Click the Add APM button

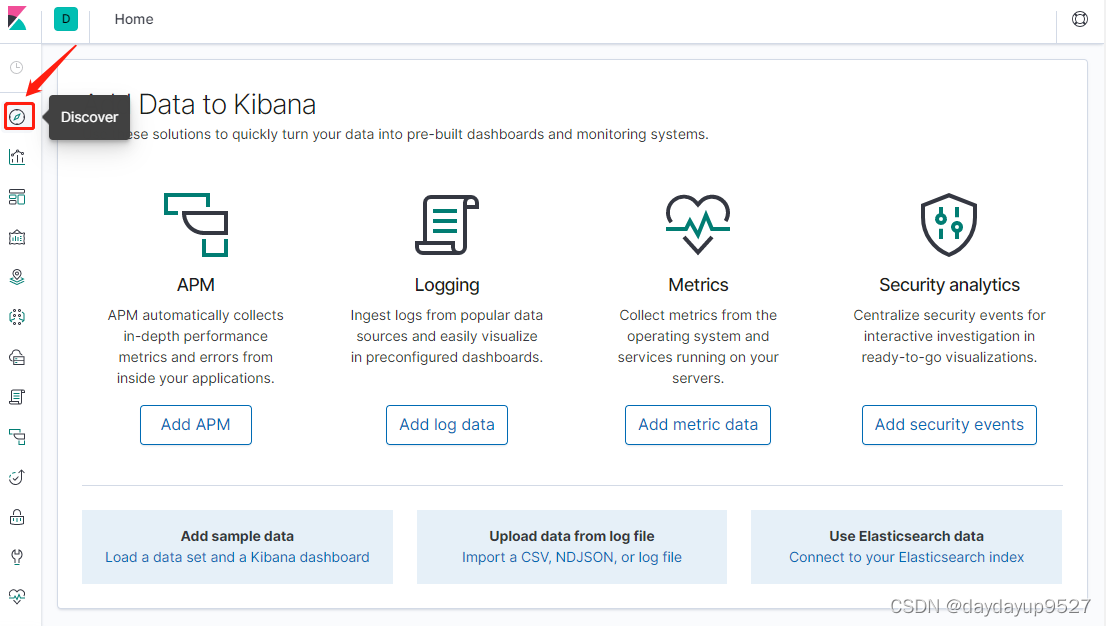pyautogui.click(x=195, y=425)
